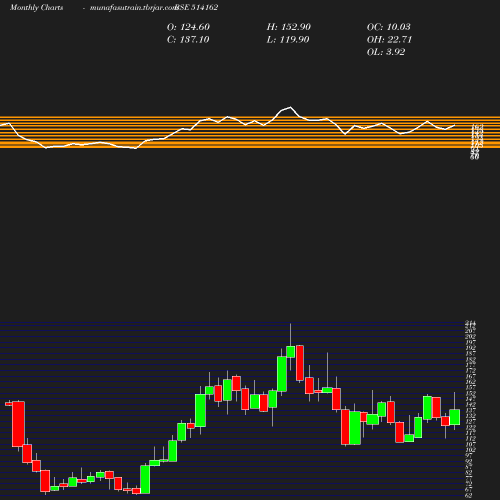
Task: Click the "OC: 10.03" reading
Action: click(389, 27)
